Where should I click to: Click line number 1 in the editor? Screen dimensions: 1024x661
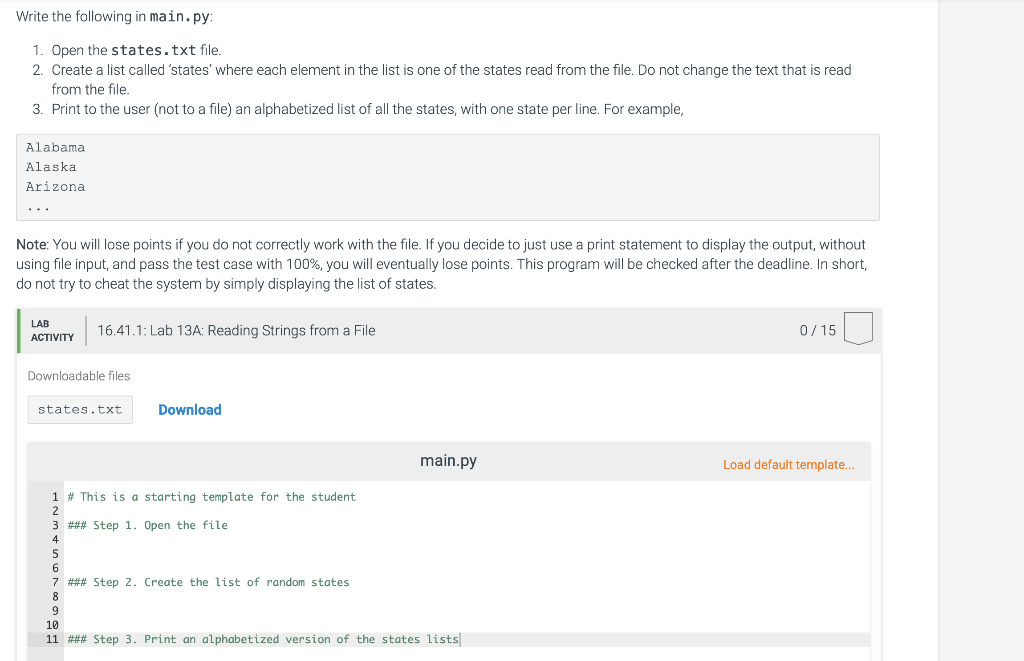pos(54,496)
